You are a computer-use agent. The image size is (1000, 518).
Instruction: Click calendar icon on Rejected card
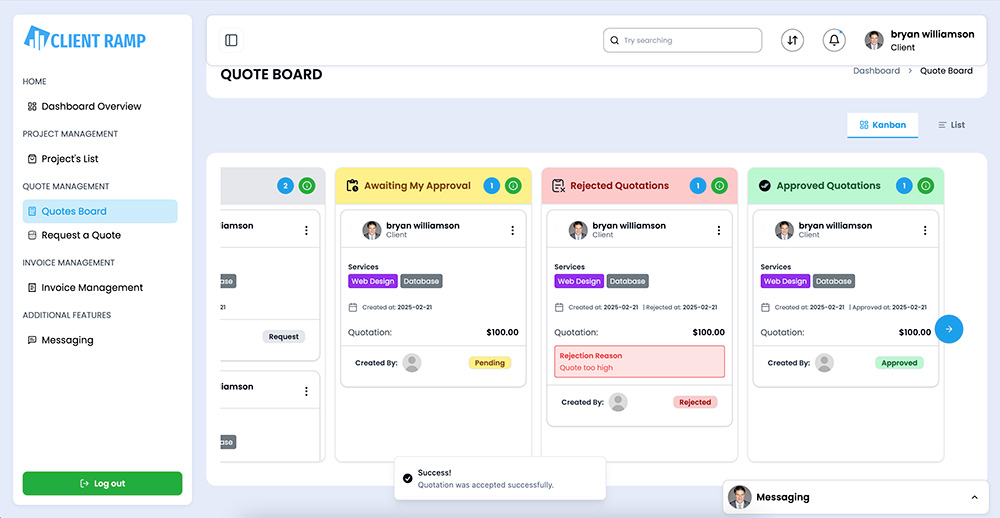[559, 307]
